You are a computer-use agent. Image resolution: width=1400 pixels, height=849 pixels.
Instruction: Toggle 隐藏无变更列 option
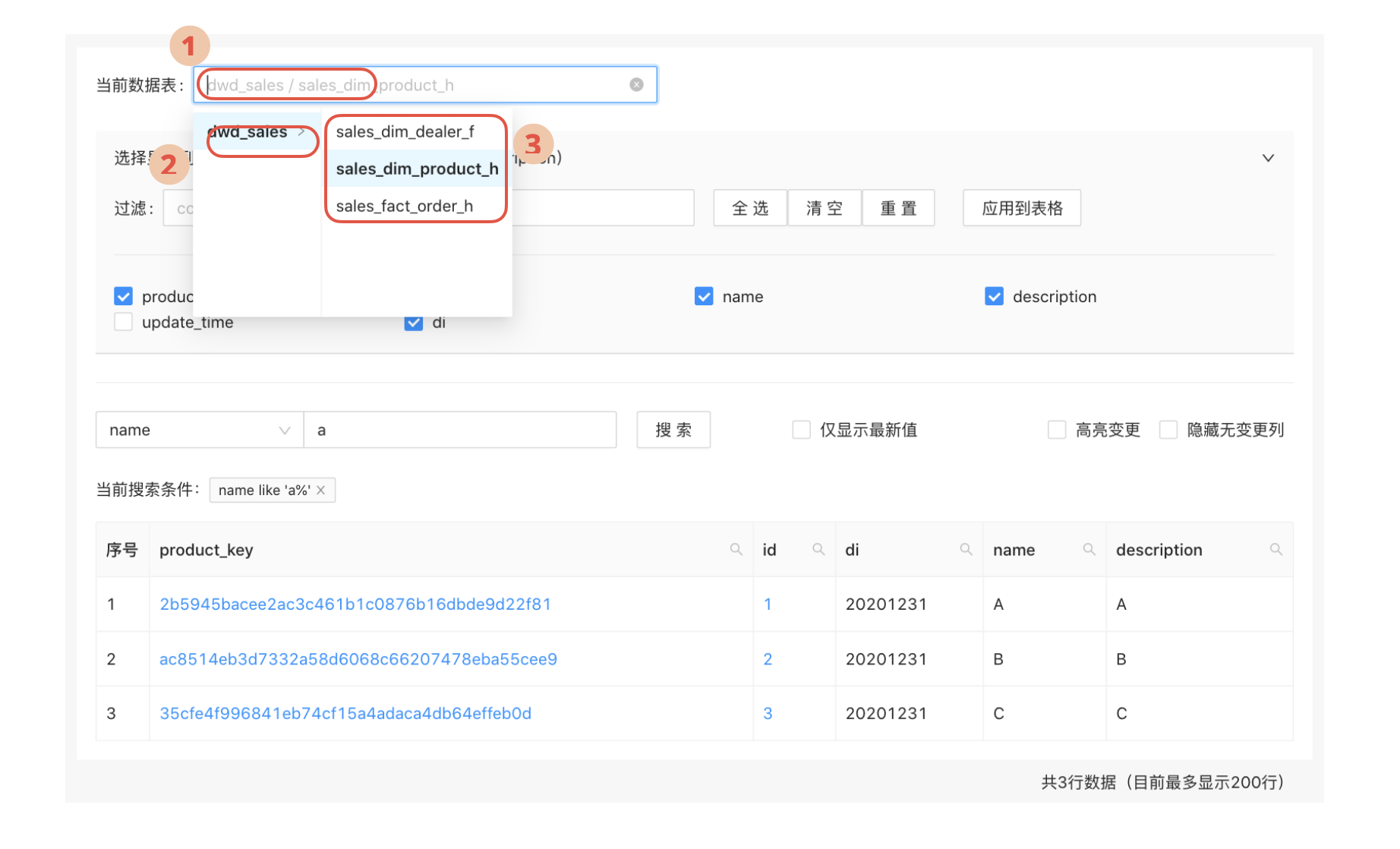click(1168, 429)
